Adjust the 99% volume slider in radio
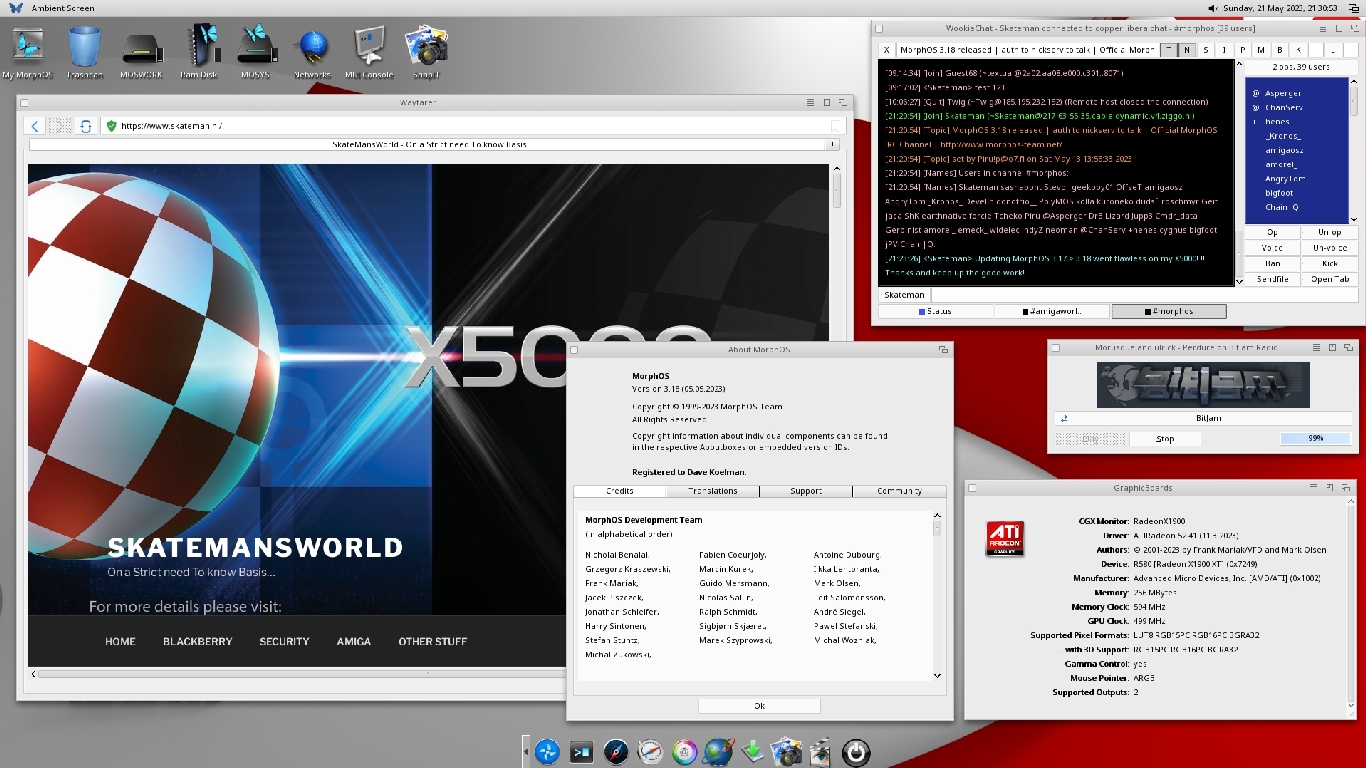 (x=1316, y=439)
